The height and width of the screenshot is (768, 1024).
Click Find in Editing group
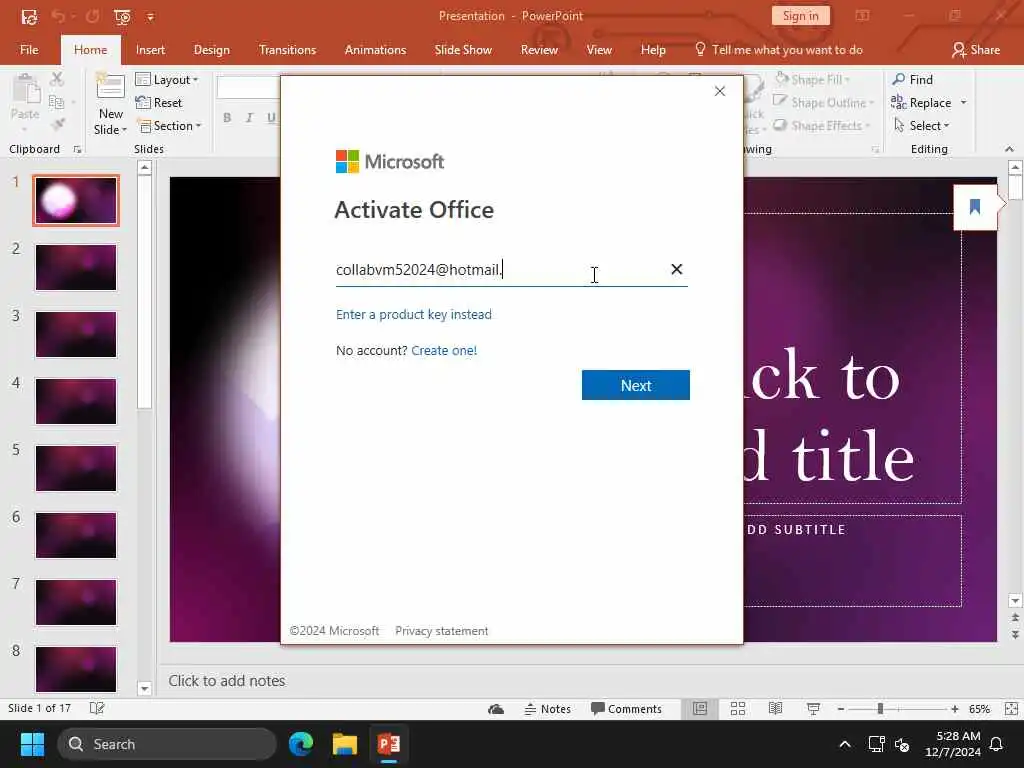tap(912, 80)
